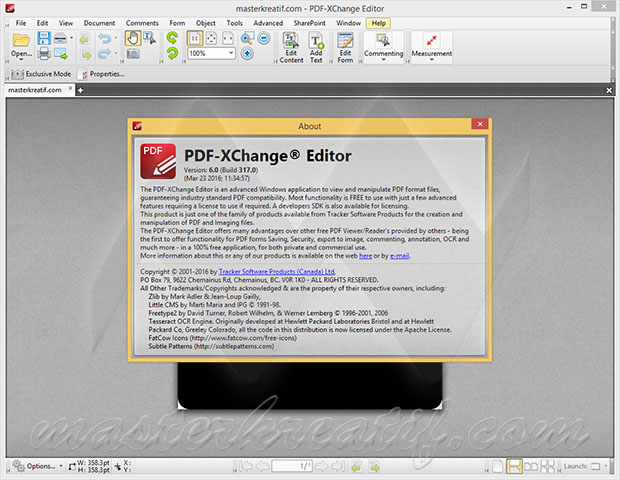This screenshot has height=480, width=620.
Task: Follow the 'here' web link in About
Action: [365, 256]
